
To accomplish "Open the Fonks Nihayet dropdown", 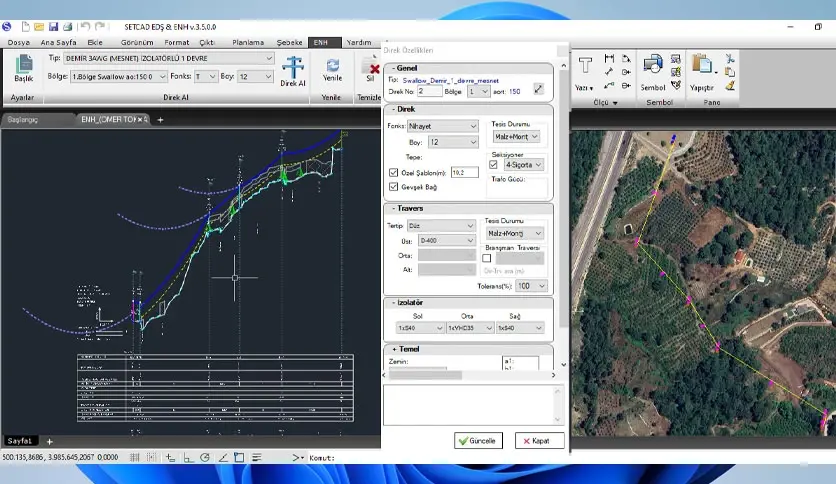I will (x=443, y=126).
